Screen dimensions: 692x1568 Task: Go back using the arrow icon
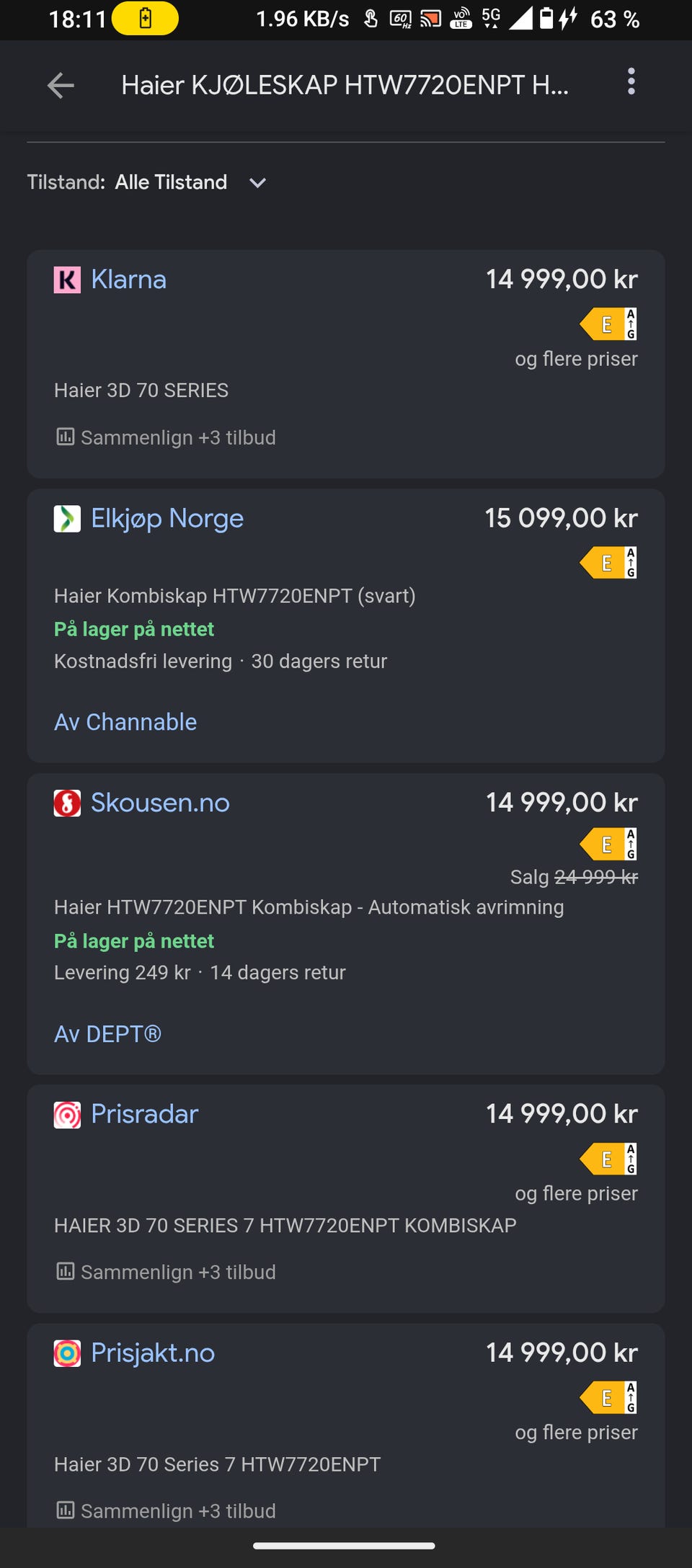(x=61, y=85)
